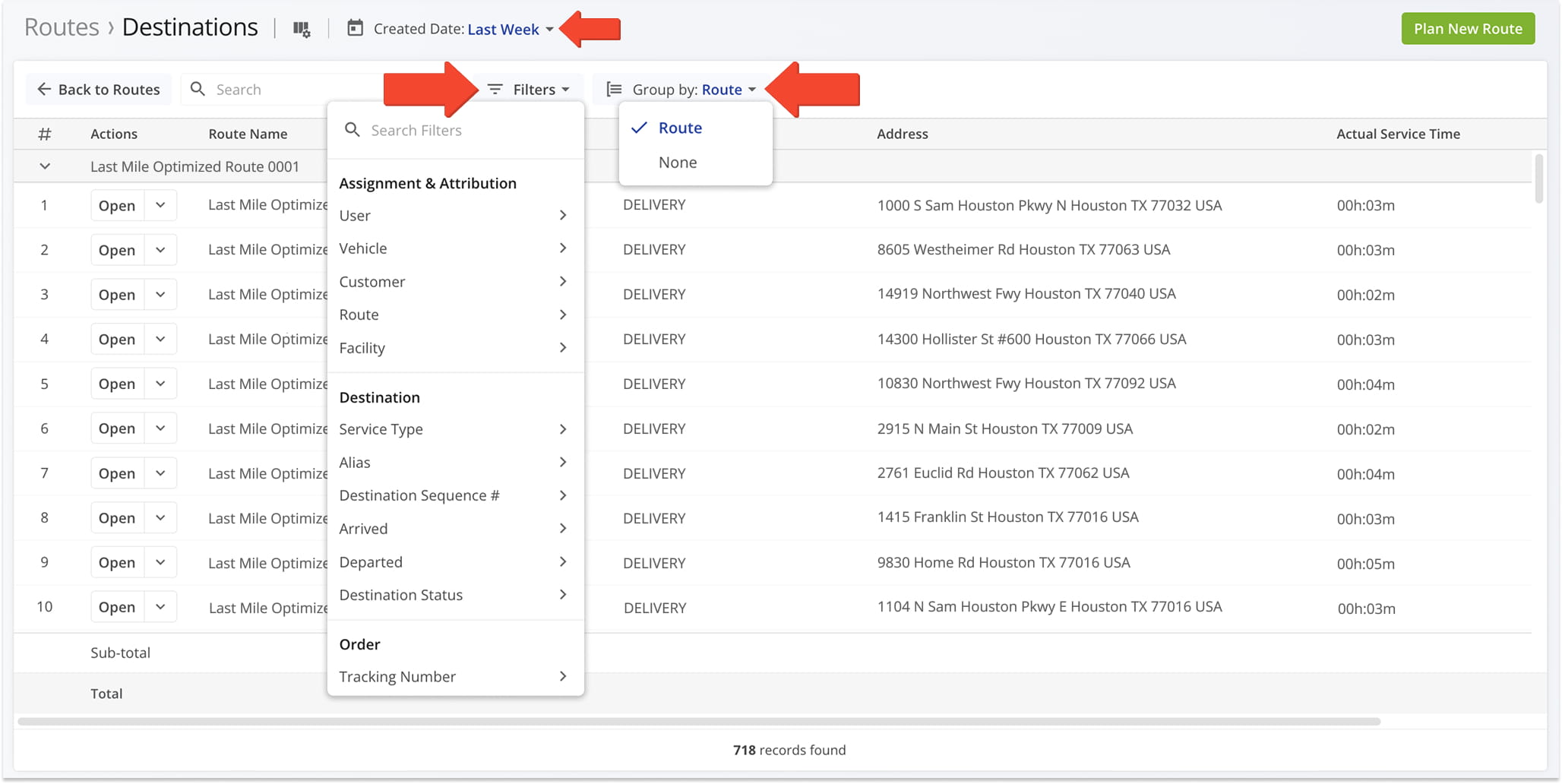The height and width of the screenshot is (784, 1562).
Task: Open the Vehicle filter submenu
Action: point(454,248)
